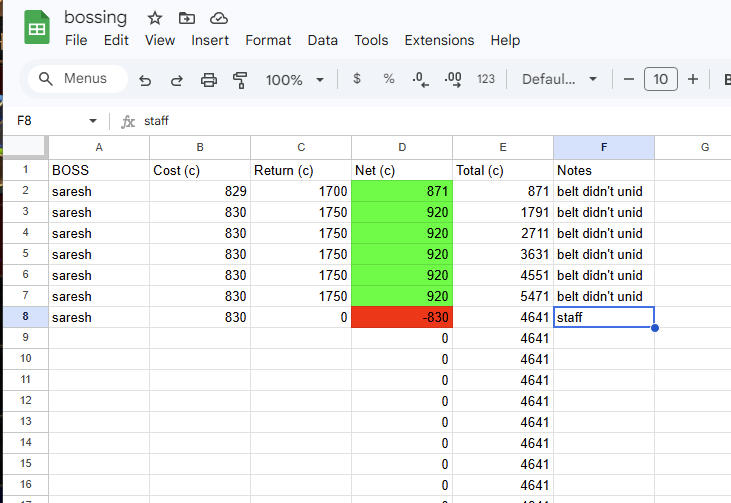This screenshot has height=503, width=731.
Task: Select row 12 header
Action: [26, 401]
